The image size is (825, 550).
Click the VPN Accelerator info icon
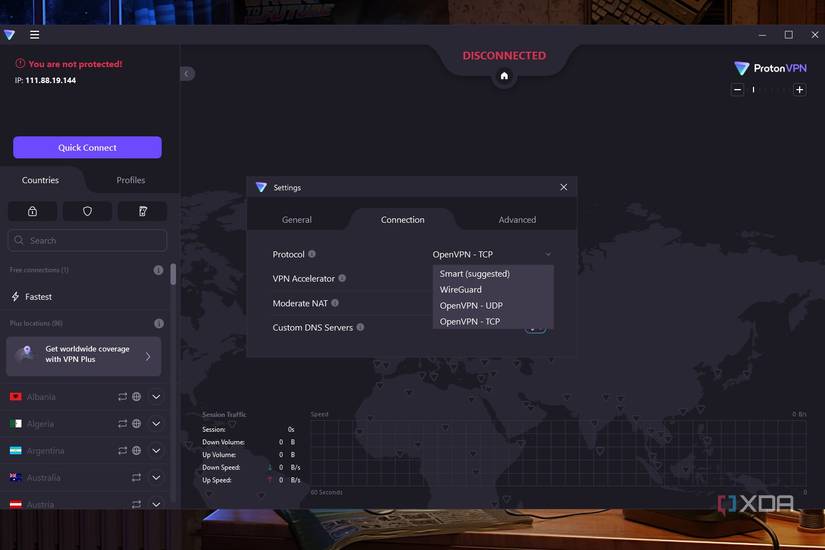click(x=342, y=278)
